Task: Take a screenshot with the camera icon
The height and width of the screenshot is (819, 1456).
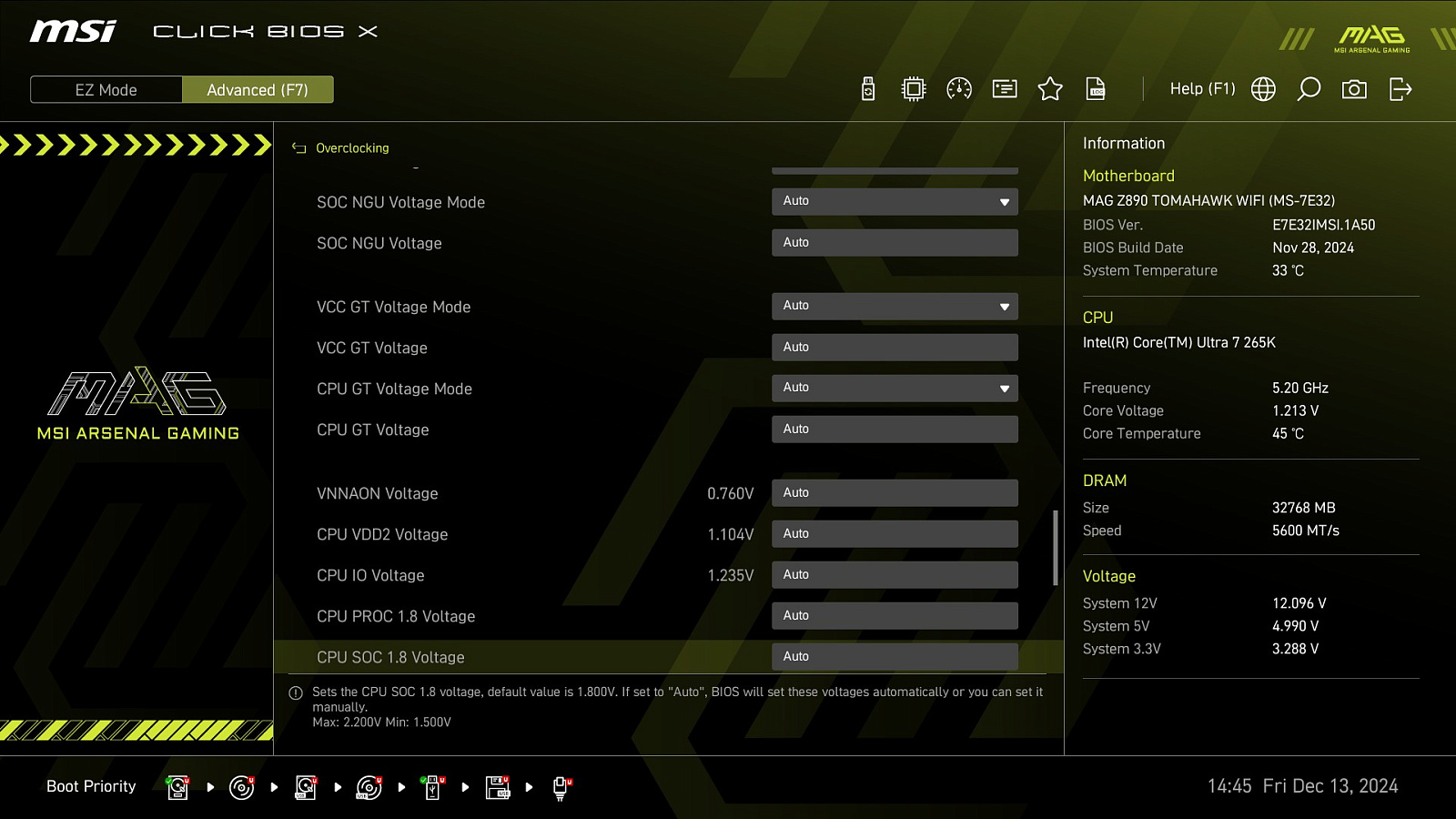Action: click(x=1354, y=89)
